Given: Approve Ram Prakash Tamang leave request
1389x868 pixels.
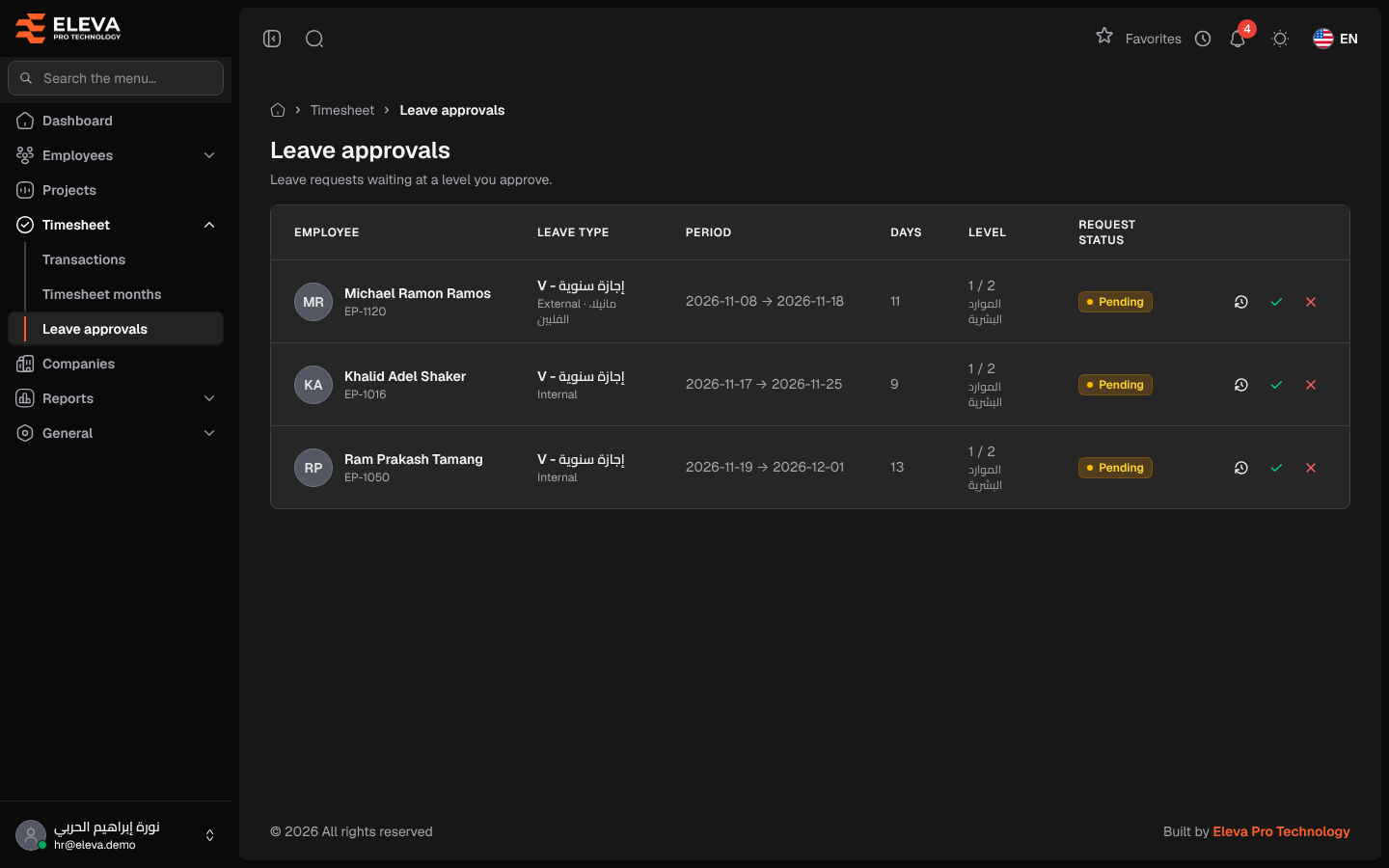Looking at the screenshot, I should [x=1276, y=468].
